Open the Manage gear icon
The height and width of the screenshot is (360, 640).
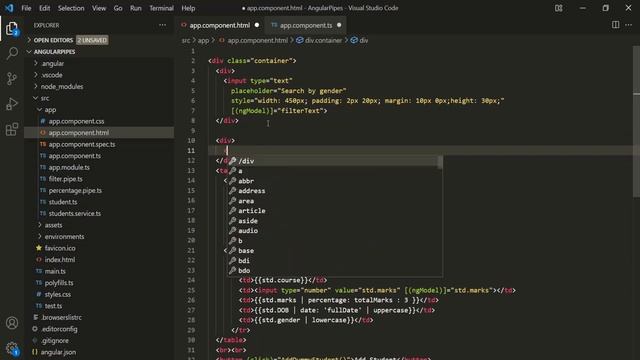point(12,348)
